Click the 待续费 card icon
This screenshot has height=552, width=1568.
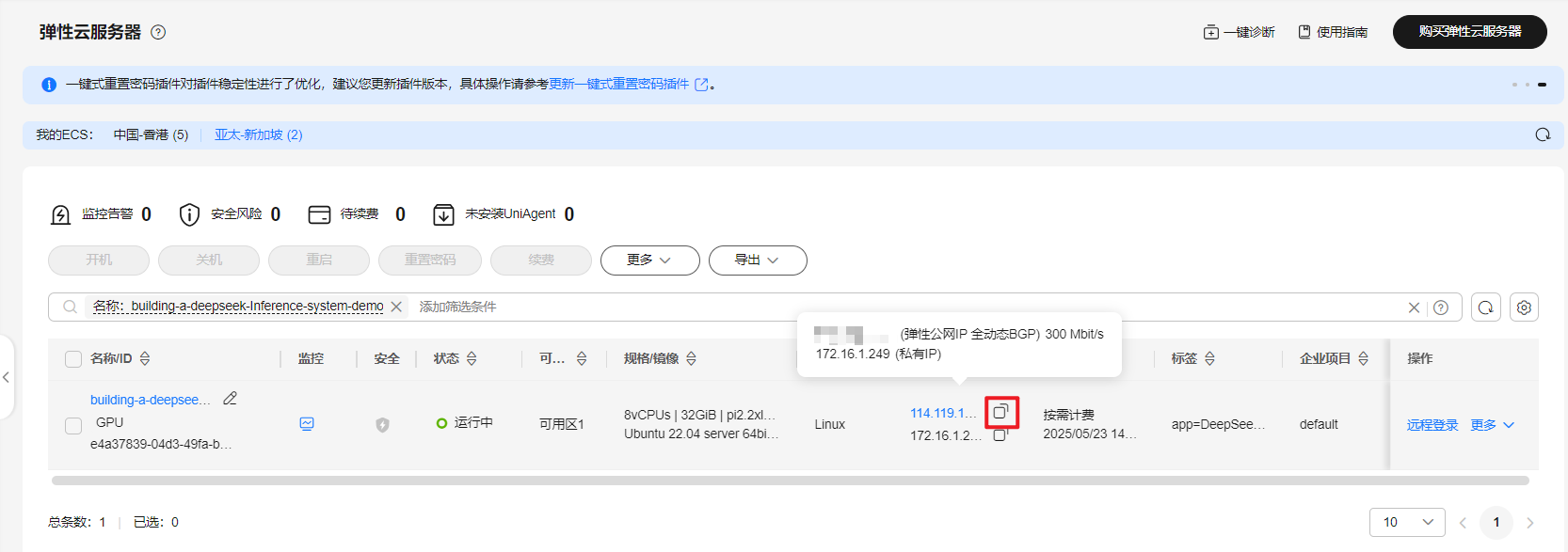[x=319, y=214]
